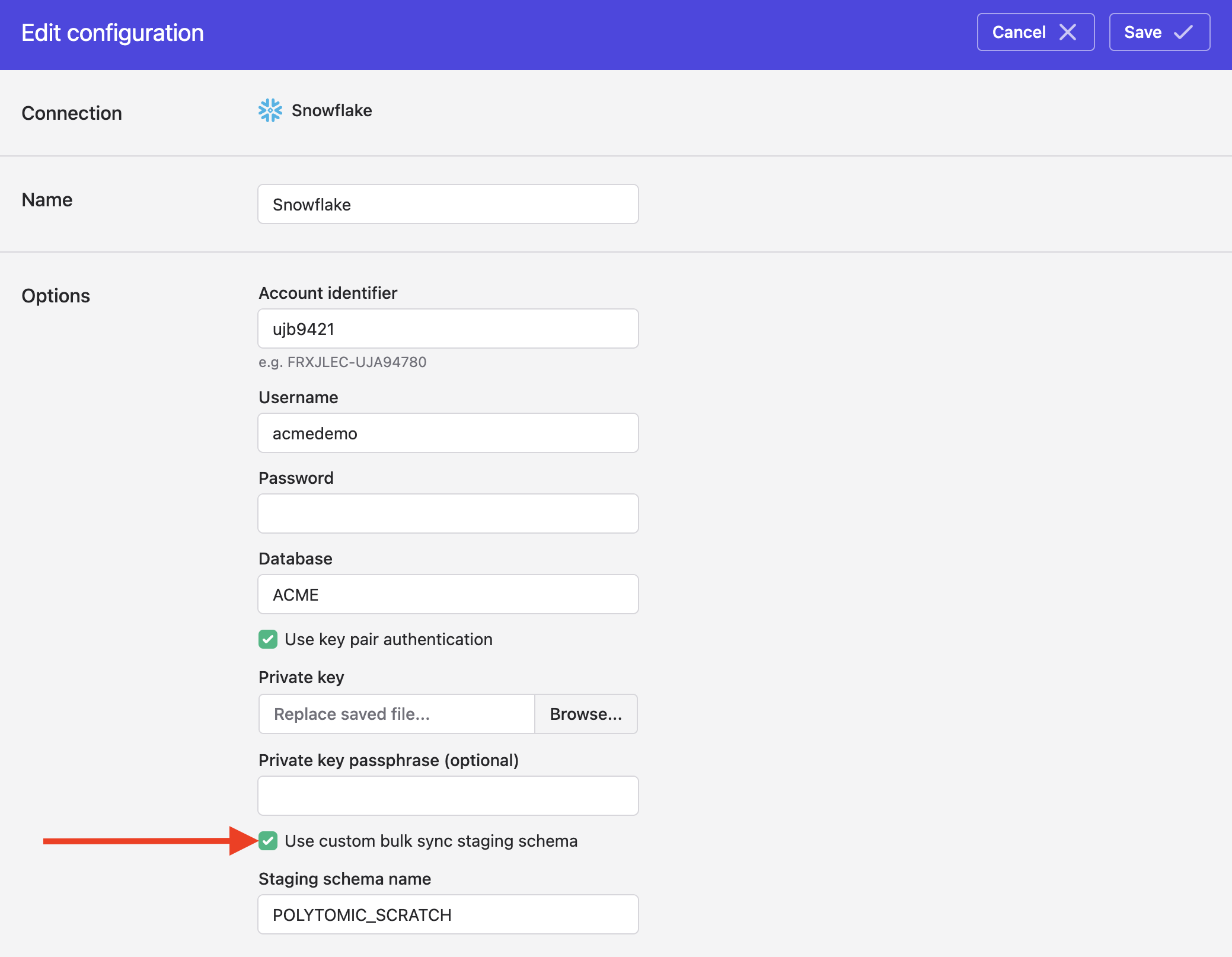This screenshot has height=957, width=1232.
Task: Uncheck Use key pair authentication
Action: coord(268,639)
